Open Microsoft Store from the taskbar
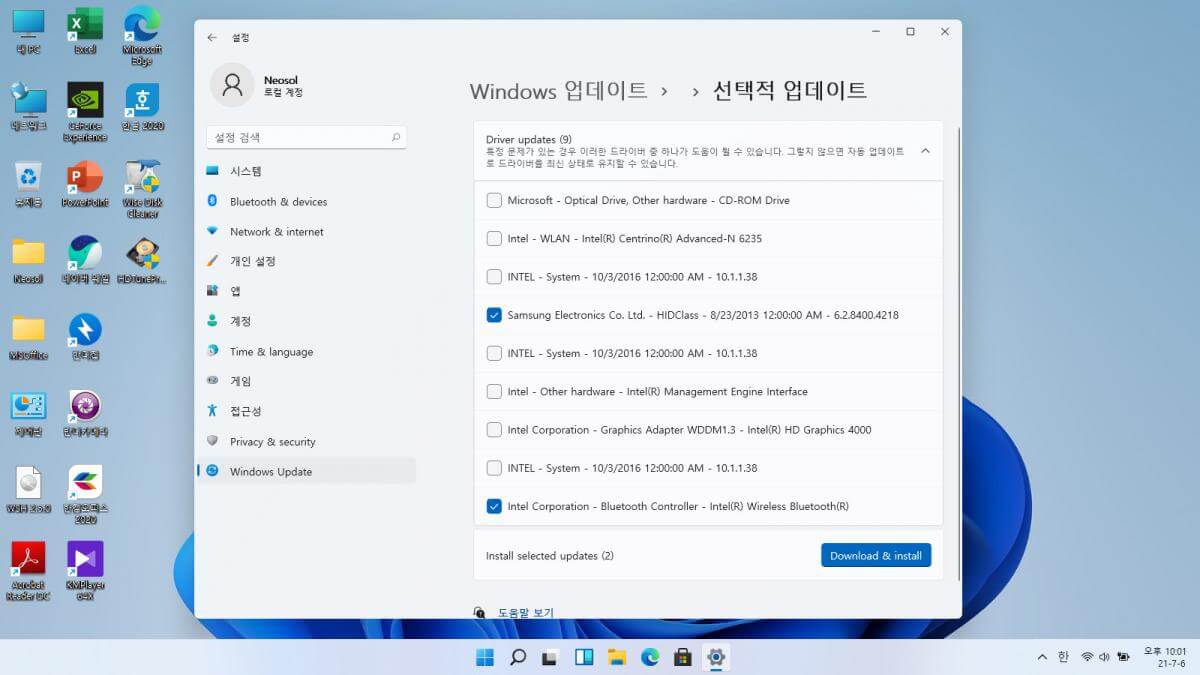 683,657
